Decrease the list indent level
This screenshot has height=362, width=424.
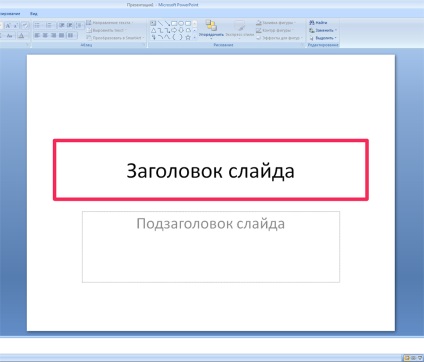[62, 25]
